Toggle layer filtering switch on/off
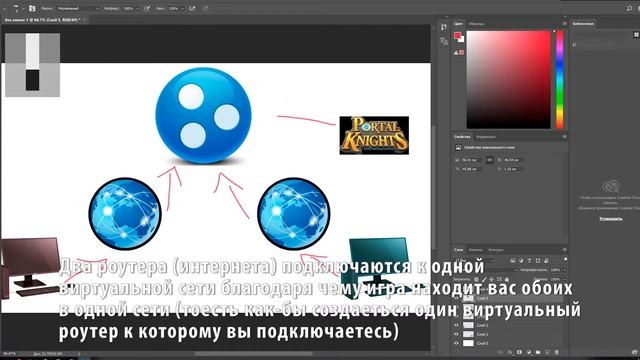 pos(565,260)
